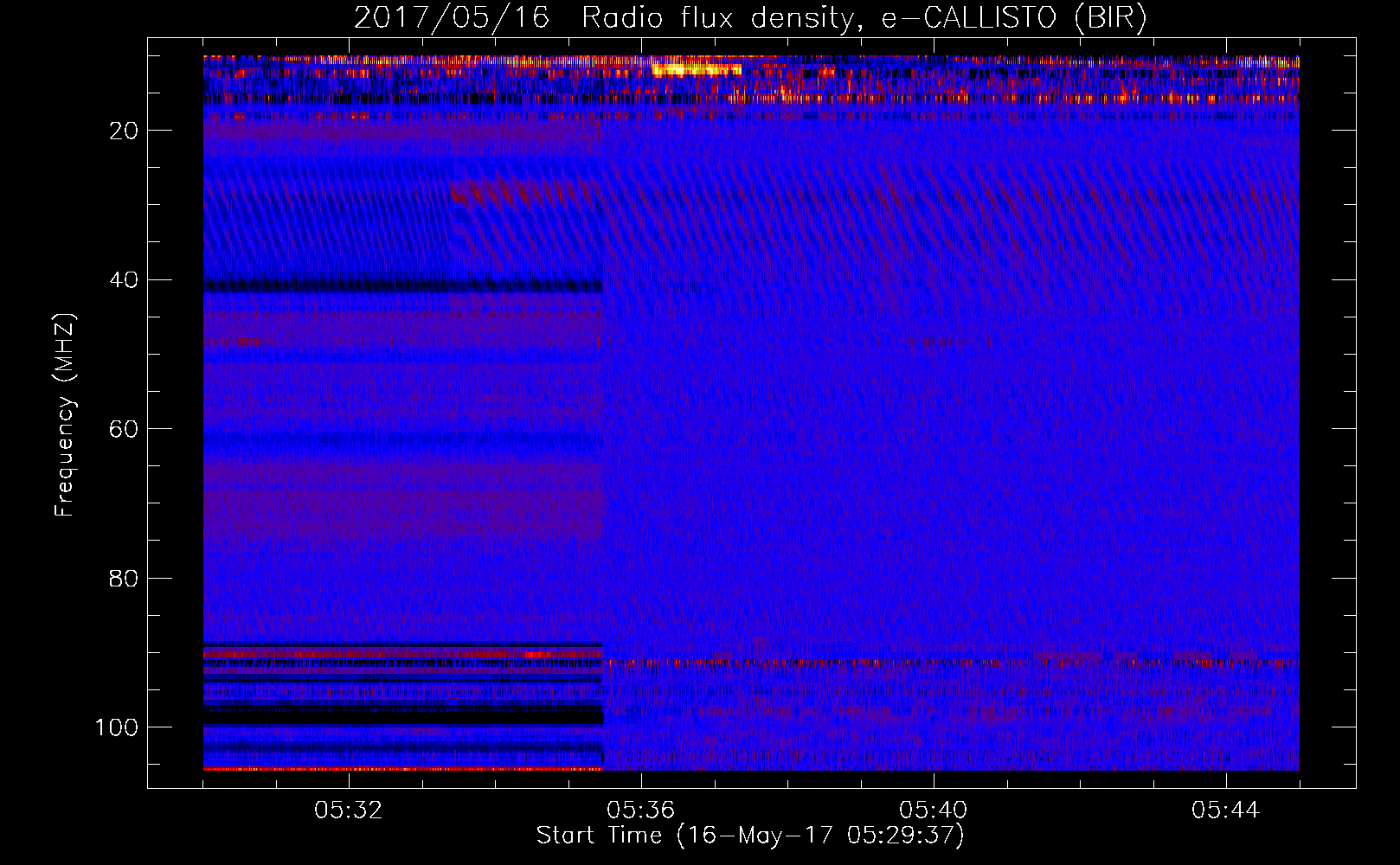Click the '05:32' time tick label

[x=349, y=811]
